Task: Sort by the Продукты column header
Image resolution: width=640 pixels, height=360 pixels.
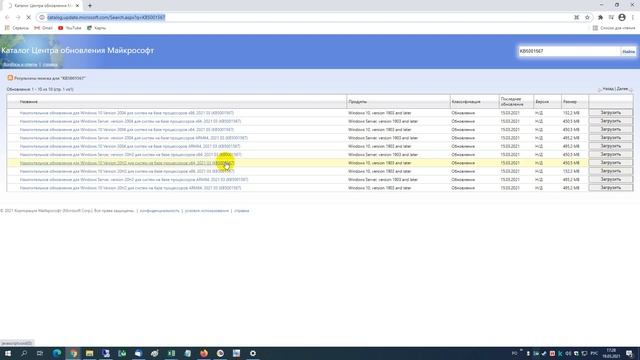Action: pyautogui.click(x=358, y=102)
